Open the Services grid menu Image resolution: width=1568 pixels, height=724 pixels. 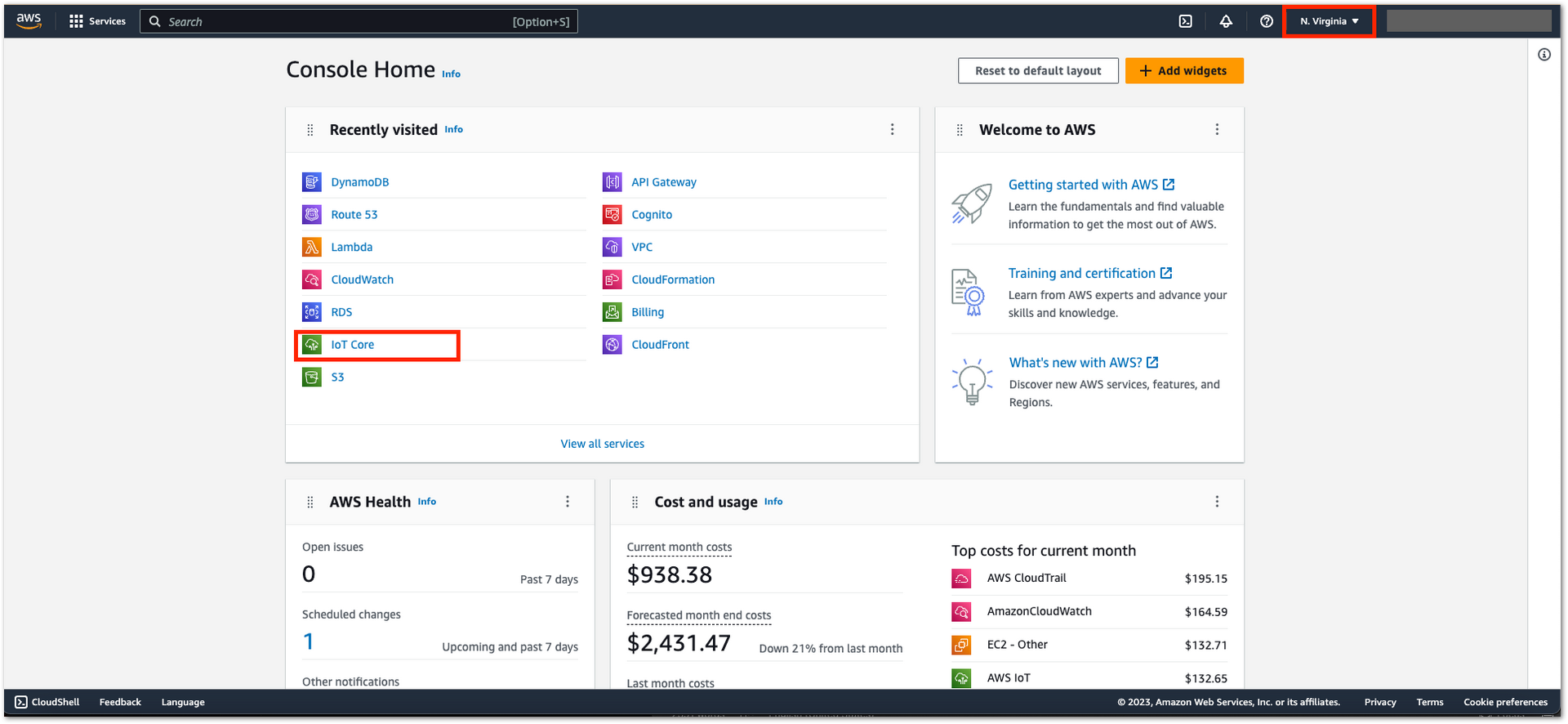tap(97, 21)
